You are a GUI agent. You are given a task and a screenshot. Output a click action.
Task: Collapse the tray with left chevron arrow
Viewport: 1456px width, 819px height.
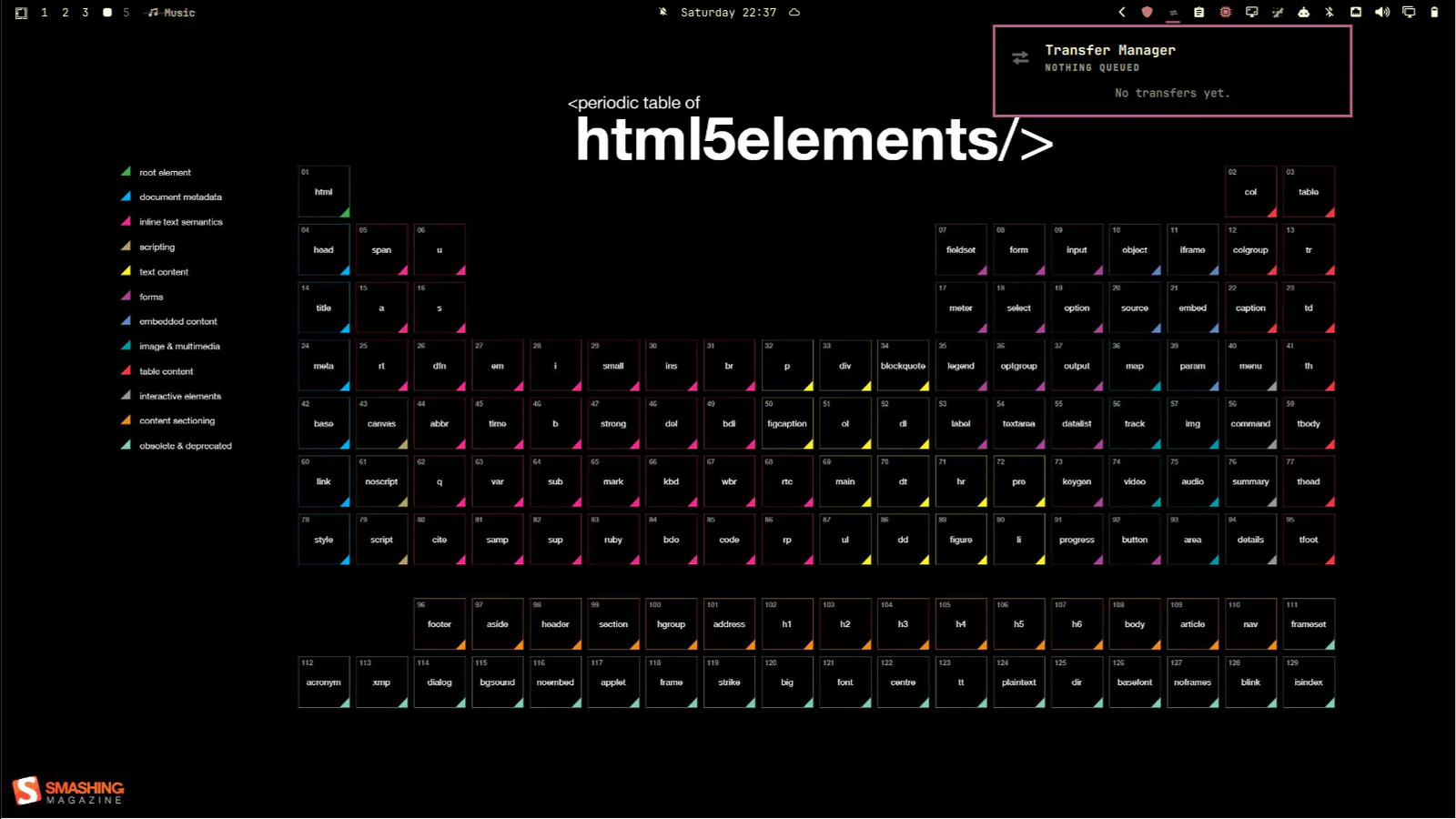1122,12
